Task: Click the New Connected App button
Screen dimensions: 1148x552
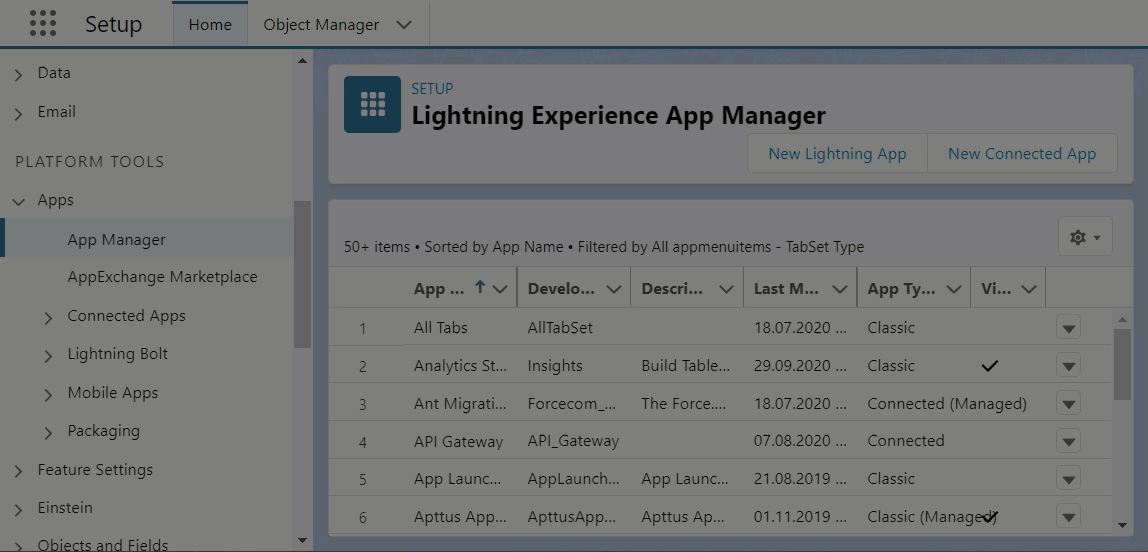Action: [x=1021, y=154]
